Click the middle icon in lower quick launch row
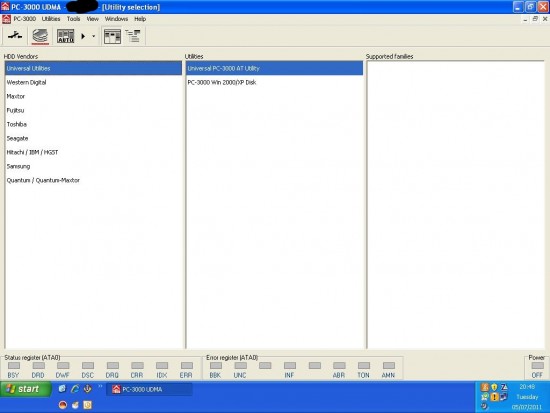This screenshot has width=550, height=413. pos(75,405)
